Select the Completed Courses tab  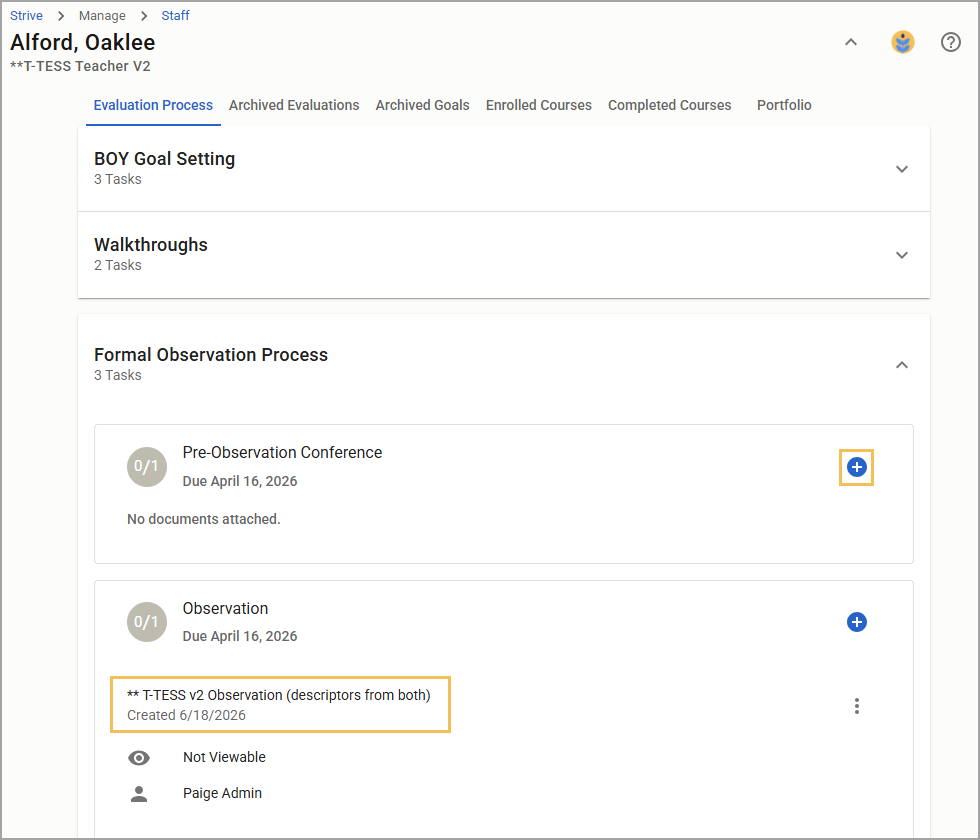669,105
